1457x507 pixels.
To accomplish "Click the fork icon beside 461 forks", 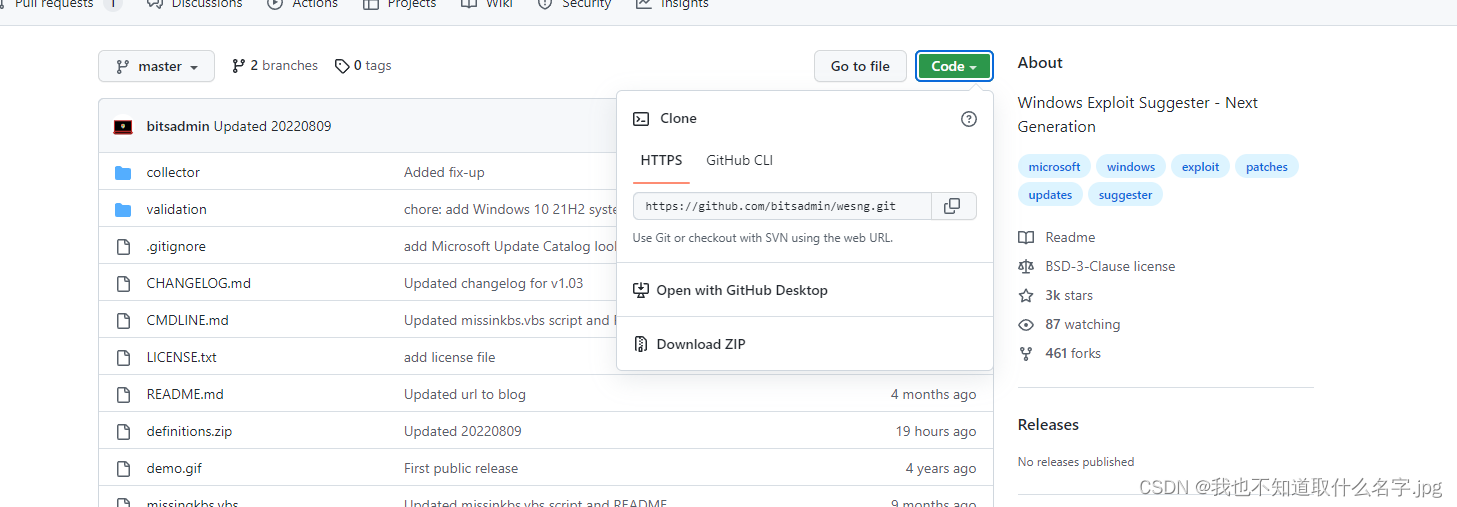I will (x=1026, y=353).
